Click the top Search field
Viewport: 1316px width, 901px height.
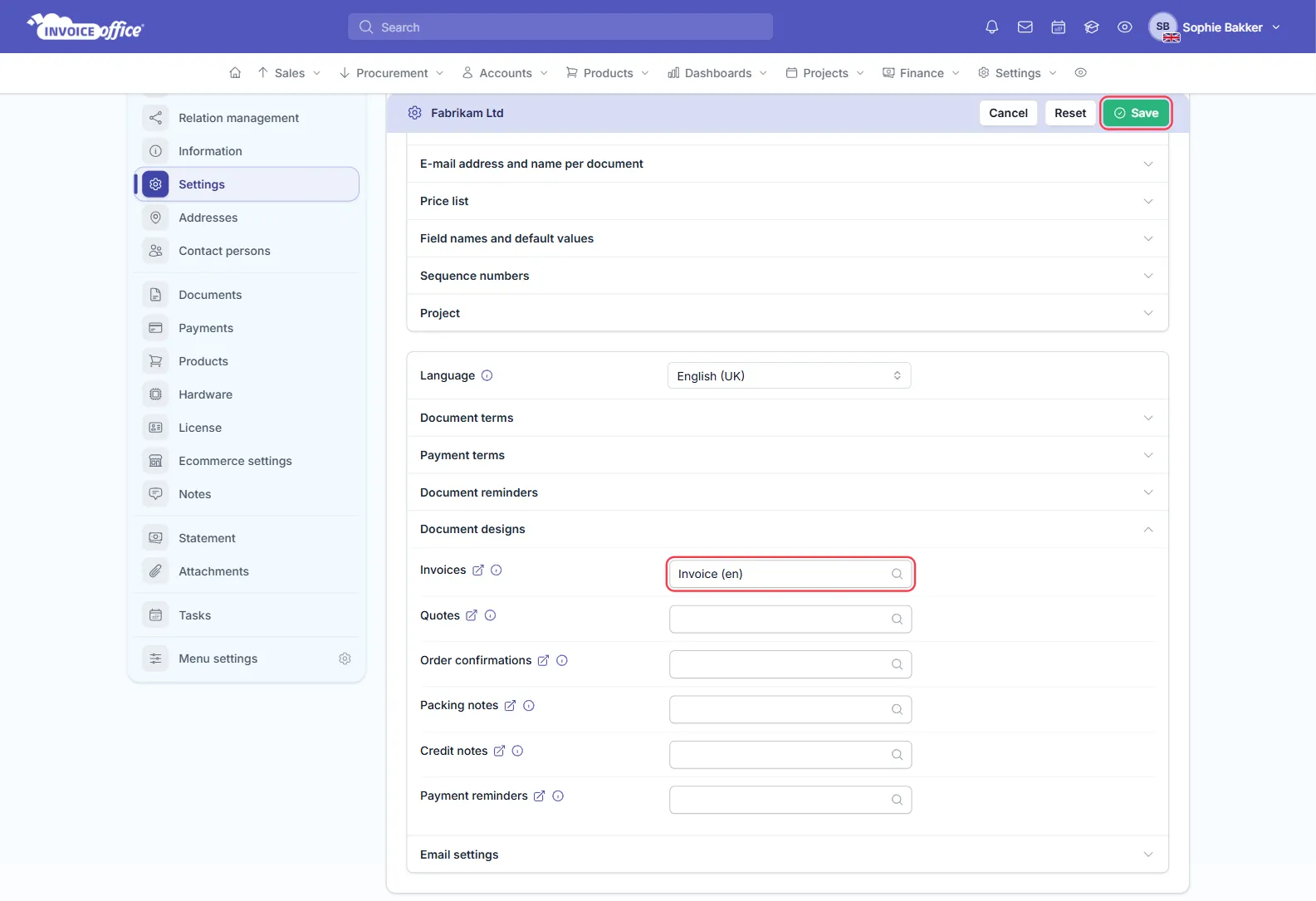(560, 27)
